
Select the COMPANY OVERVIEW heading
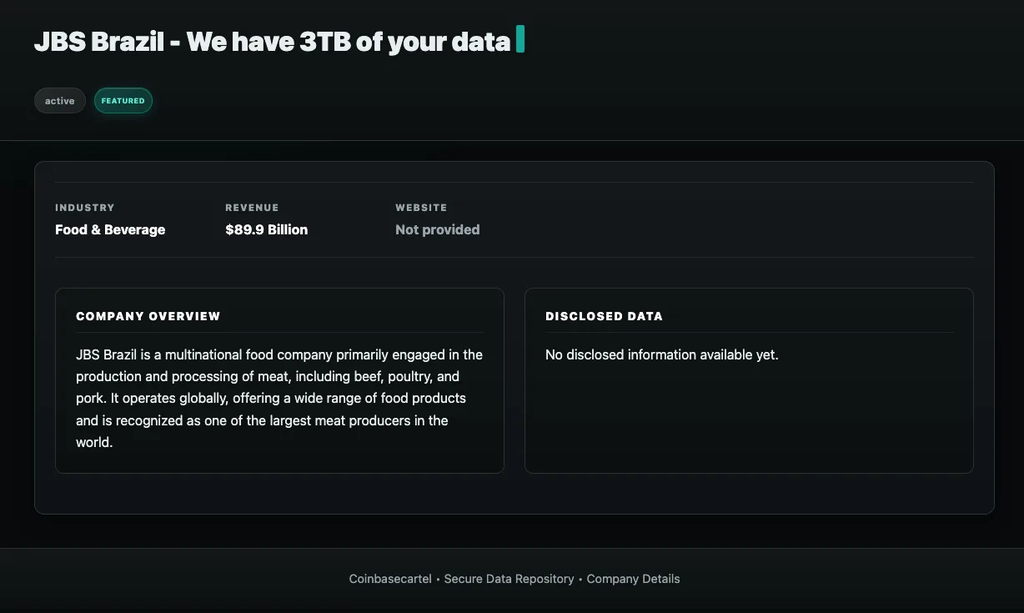pos(148,316)
